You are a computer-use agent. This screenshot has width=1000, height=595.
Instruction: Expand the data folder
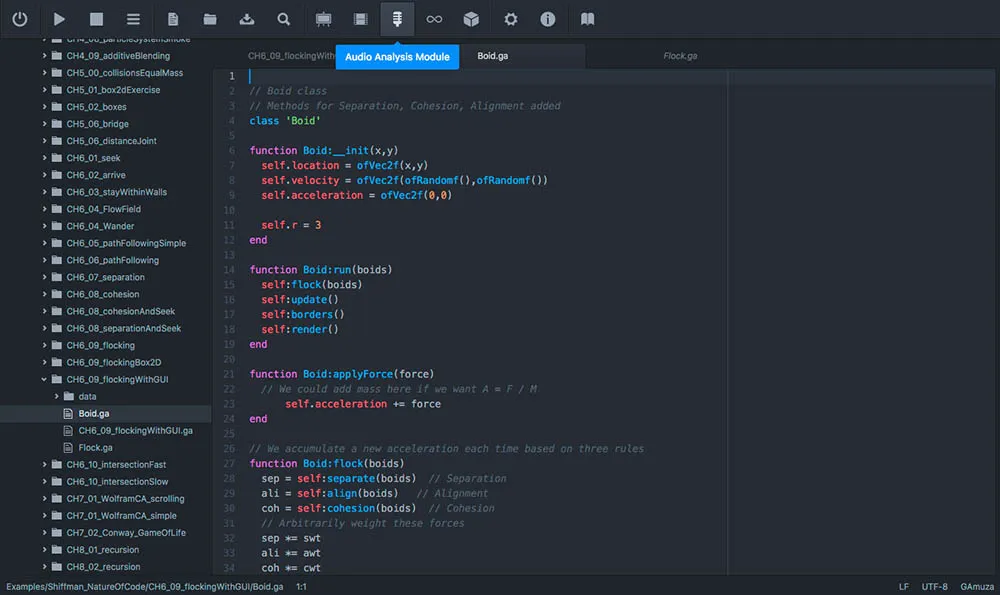pos(57,396)
